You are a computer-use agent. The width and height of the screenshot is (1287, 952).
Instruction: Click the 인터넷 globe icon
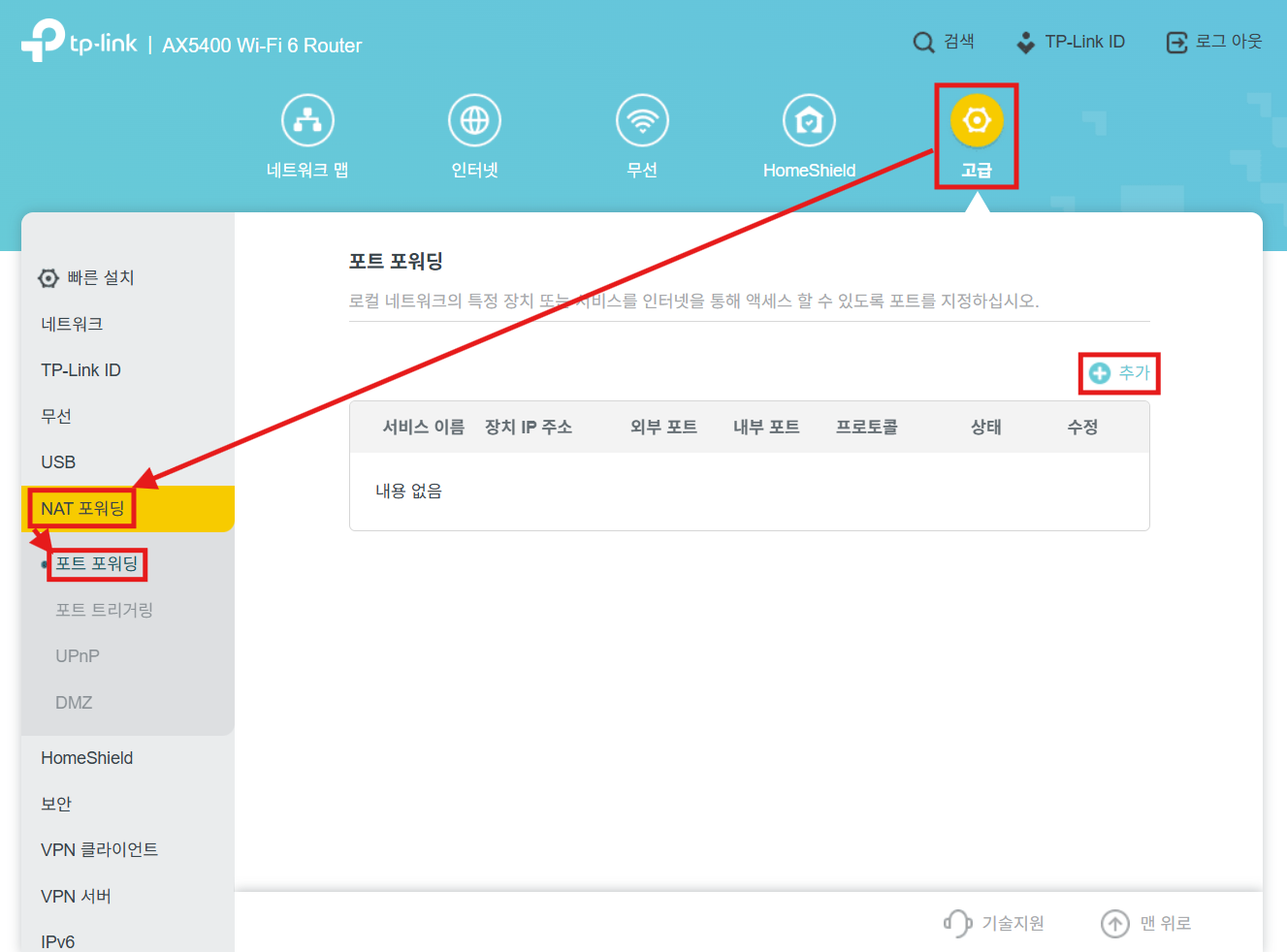pyautogui.click(x=474, y=121)
